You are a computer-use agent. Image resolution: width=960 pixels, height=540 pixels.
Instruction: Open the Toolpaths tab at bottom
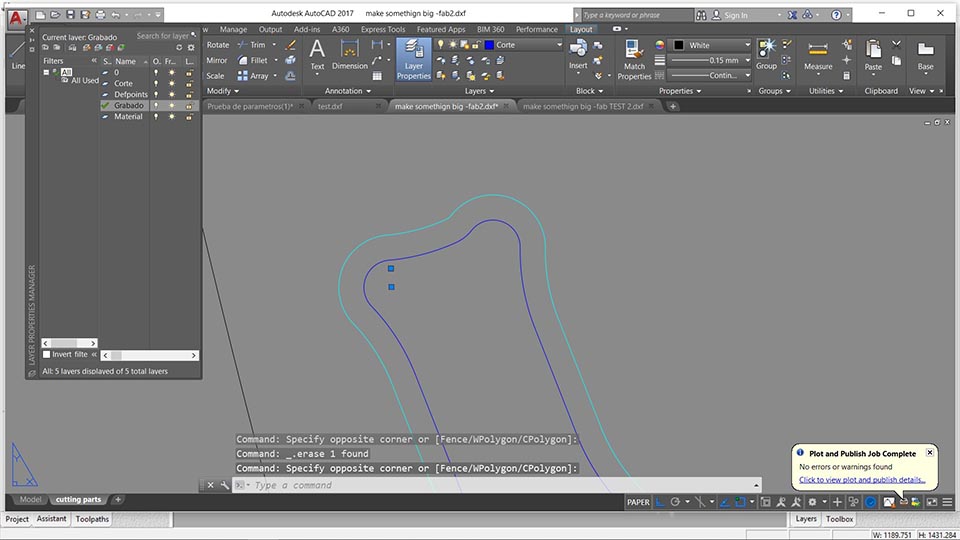92,519
